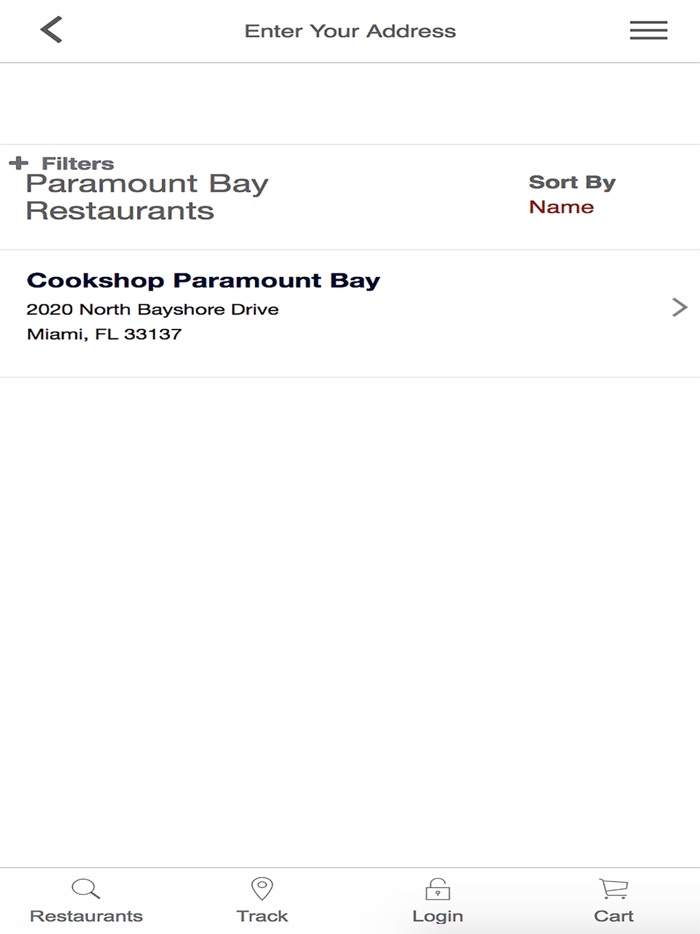The image size is (700, 934).
Task: Open Cookshop Paramount Bay restaurant
Action: (x=203, y=281)
